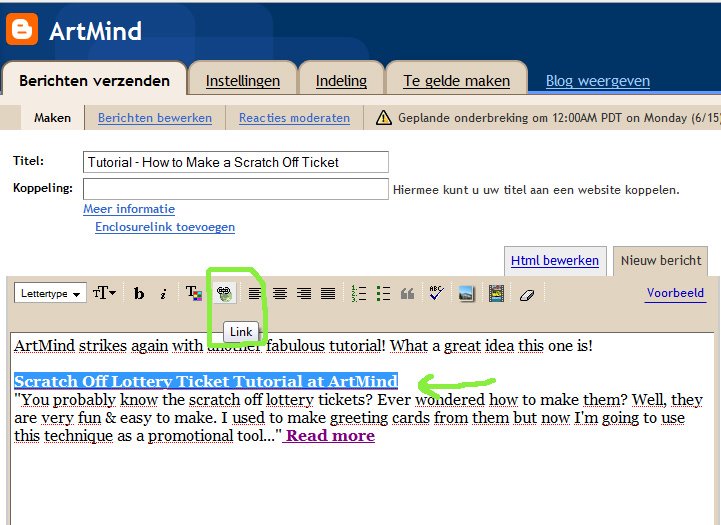Click the highlighted Scratch Off Lottery Ticket link
This screenshot has width=721, height=525.
(206, 381)
